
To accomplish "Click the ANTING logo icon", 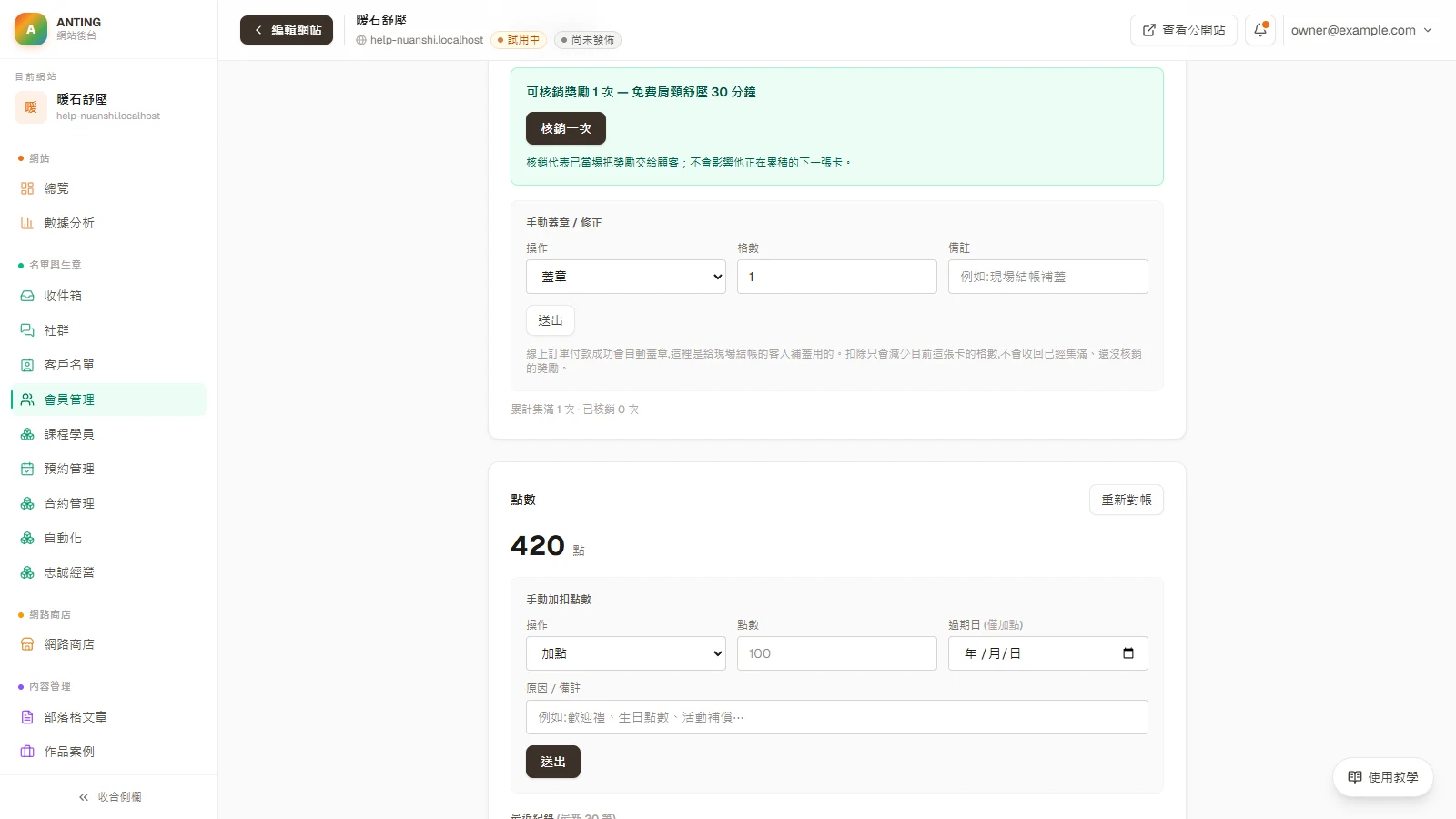I will (x=31, y=29).
